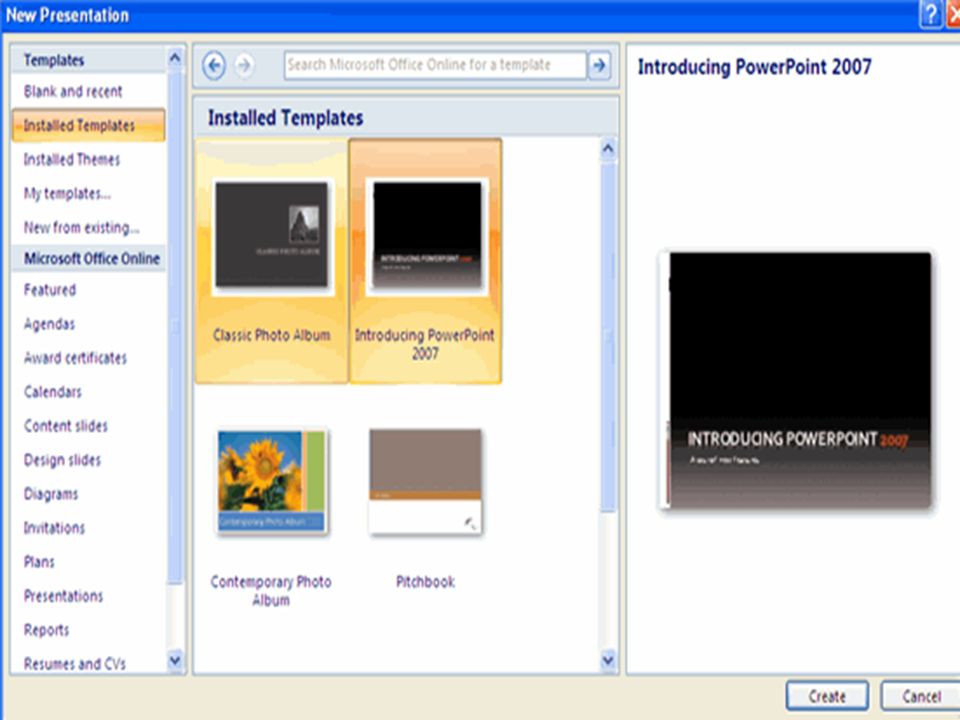Click the Create button

click(827, 697)
